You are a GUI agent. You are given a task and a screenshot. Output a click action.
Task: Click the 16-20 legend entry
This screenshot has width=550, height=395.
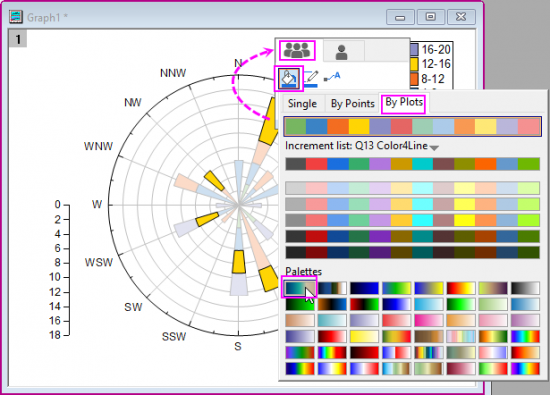[431, 50]
